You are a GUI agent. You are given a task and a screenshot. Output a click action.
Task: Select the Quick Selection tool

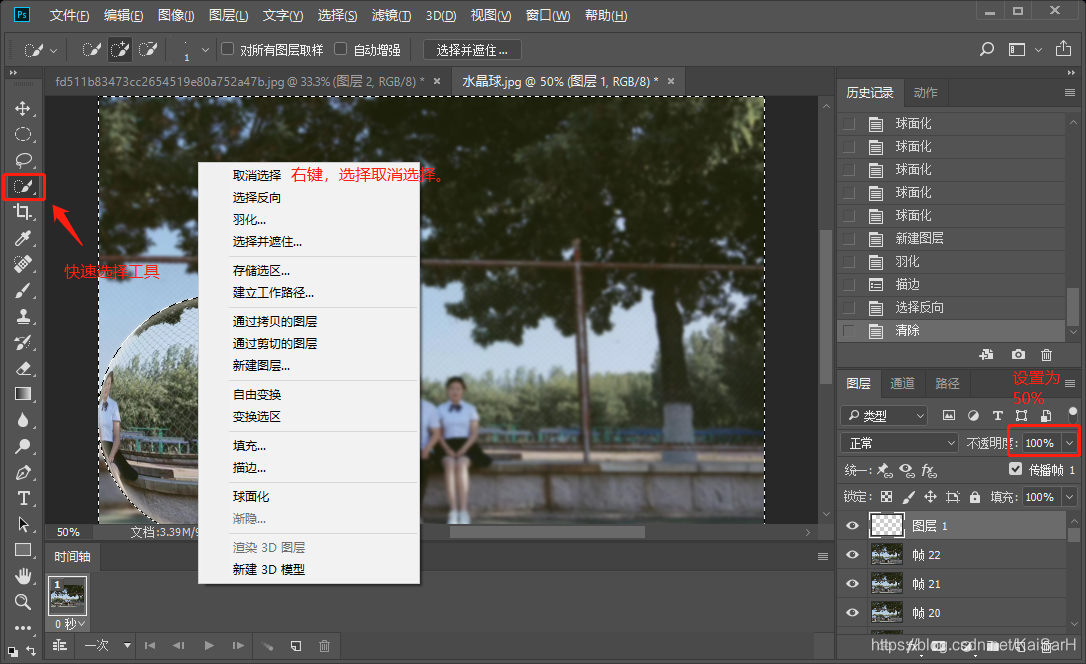[x=23, y=186]
